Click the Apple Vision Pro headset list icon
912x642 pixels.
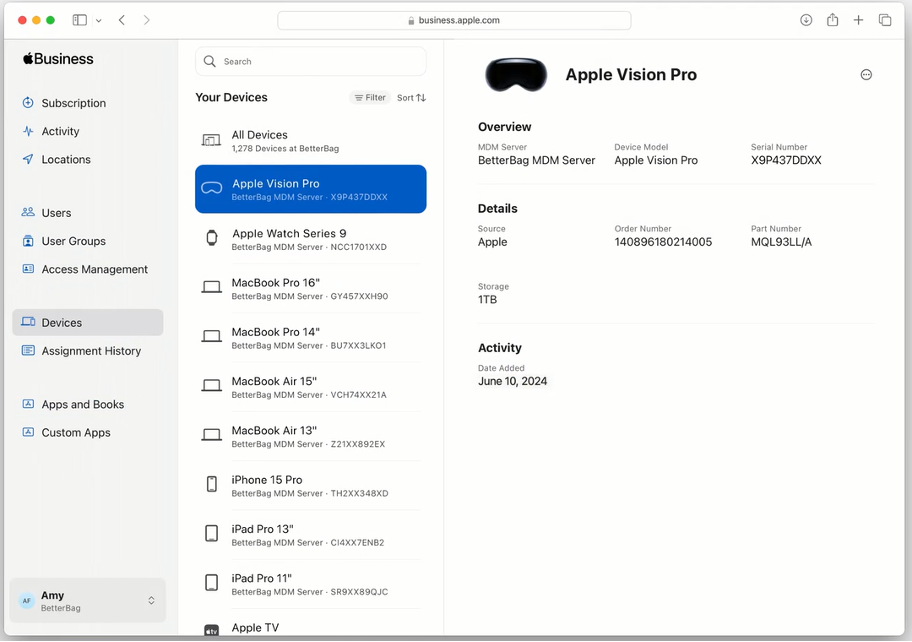[212, 188]
